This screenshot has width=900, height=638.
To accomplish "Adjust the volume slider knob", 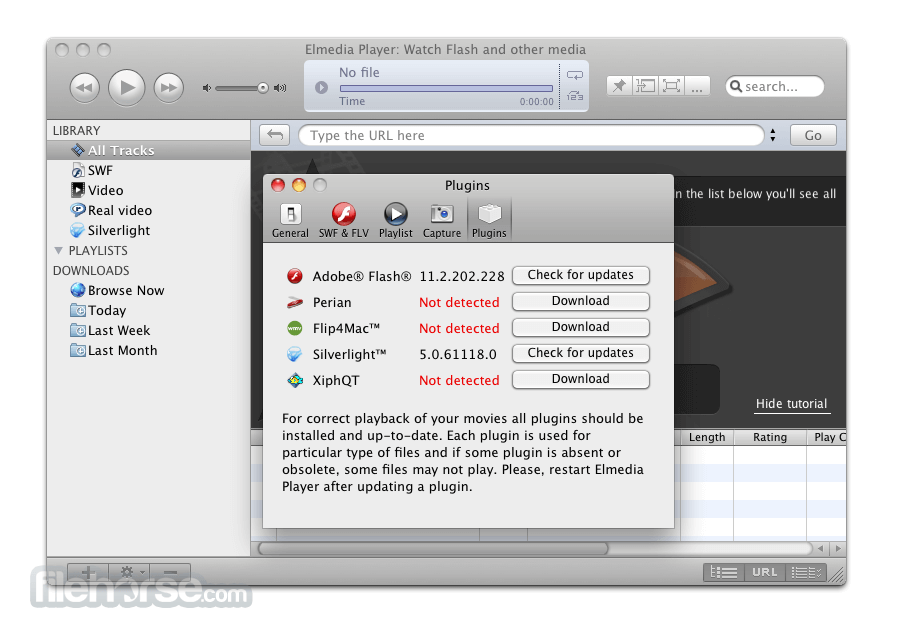I will [x=262, y=88].
